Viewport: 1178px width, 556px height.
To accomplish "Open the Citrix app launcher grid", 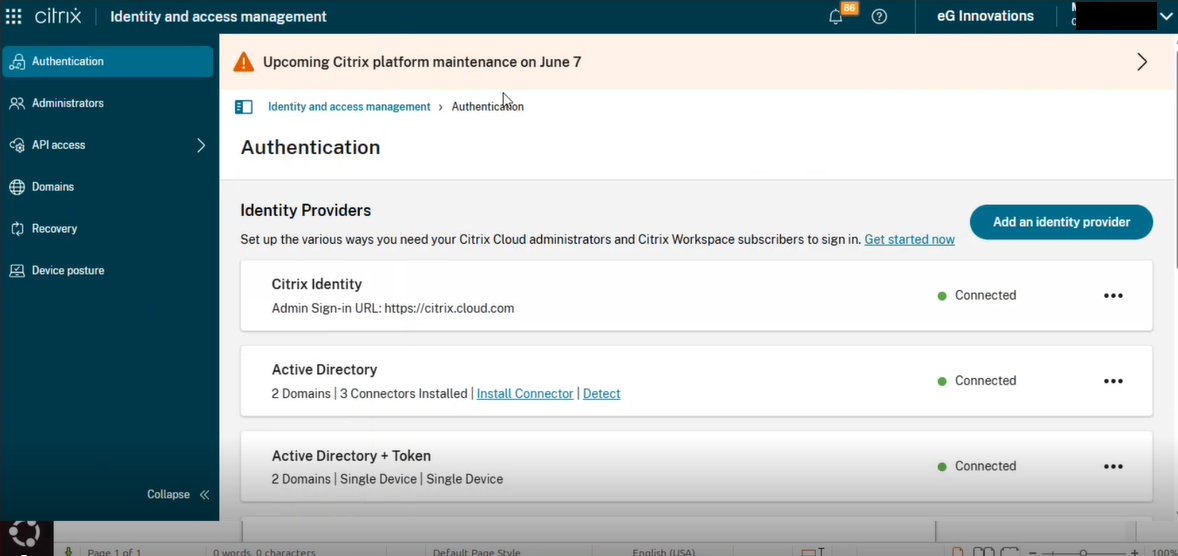I will tap(14, 16).
